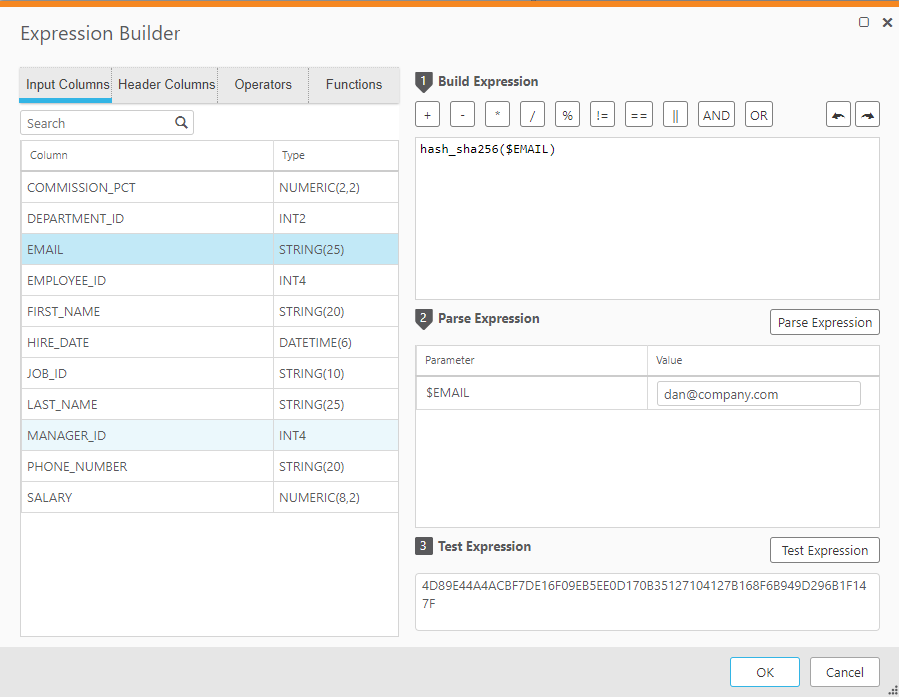Open the Header Columns tab
Screen dimensions: 899x697
[165, 85]
